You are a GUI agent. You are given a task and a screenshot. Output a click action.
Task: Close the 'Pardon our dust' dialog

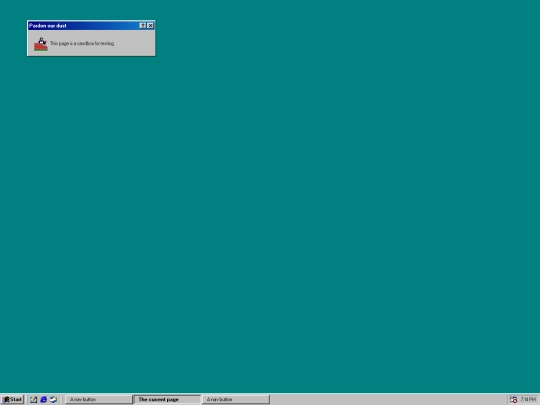(x=150, y=25)
